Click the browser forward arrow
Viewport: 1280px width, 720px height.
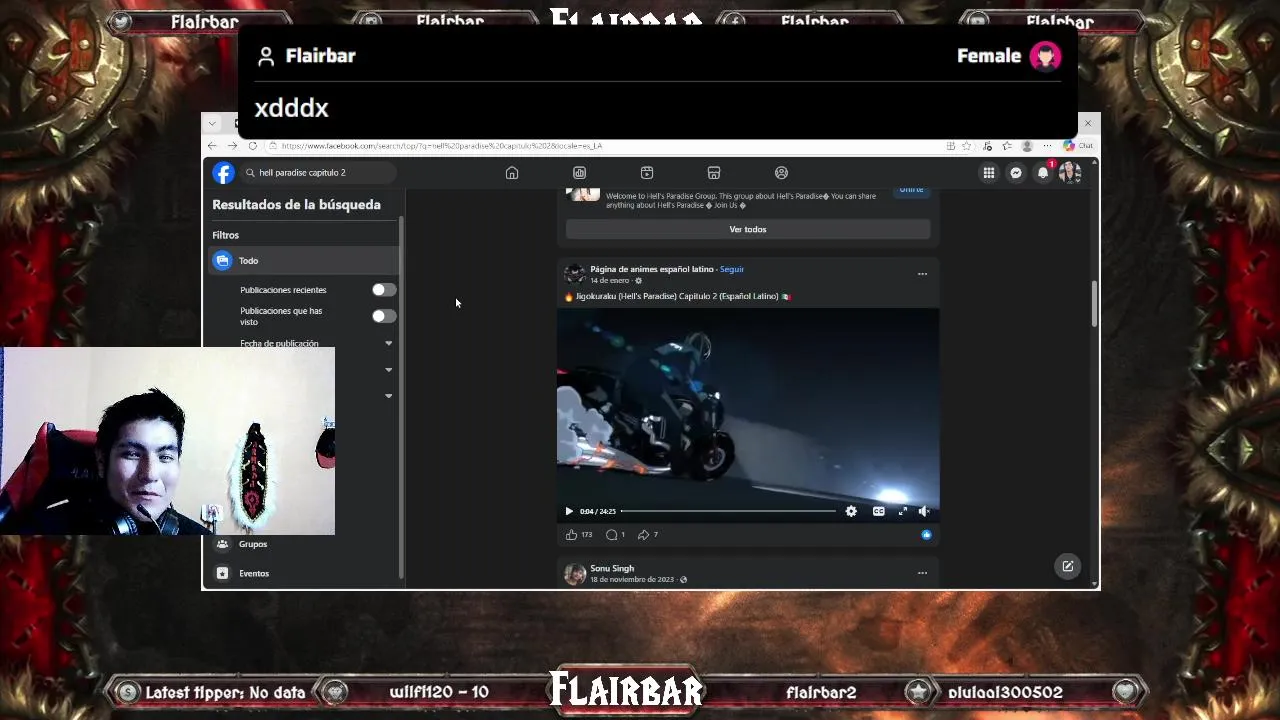(232, 146)
